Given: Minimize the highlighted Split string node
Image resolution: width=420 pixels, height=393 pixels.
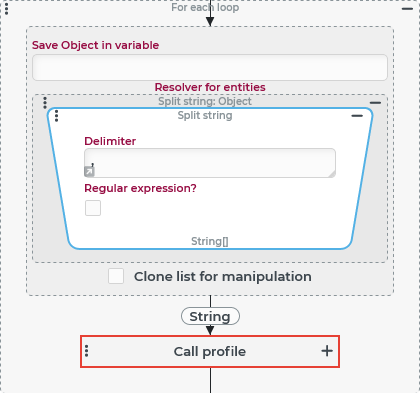Looking at the screenshot, I should tap(357, 116).
